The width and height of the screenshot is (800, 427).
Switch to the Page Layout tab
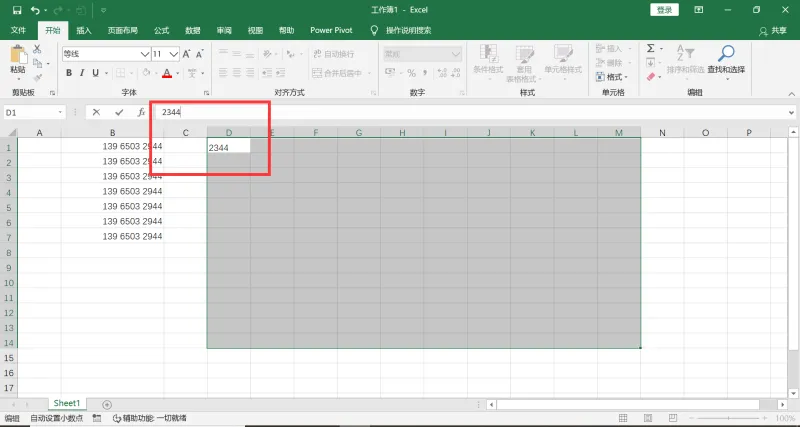[122, 31]
